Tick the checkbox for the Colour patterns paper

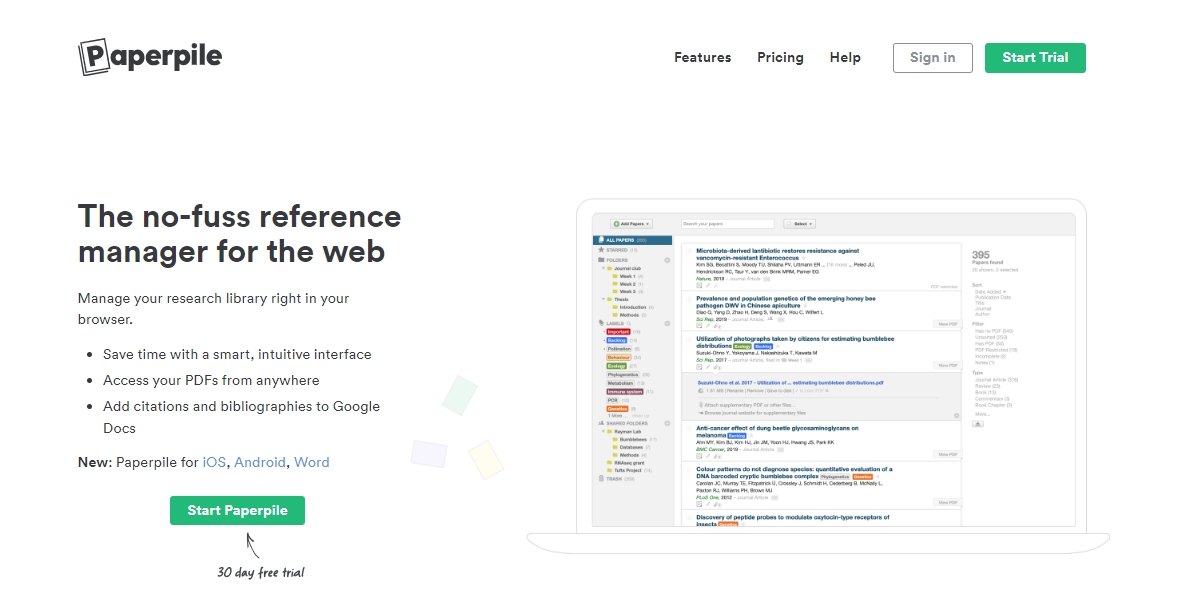tap(689, 469)
